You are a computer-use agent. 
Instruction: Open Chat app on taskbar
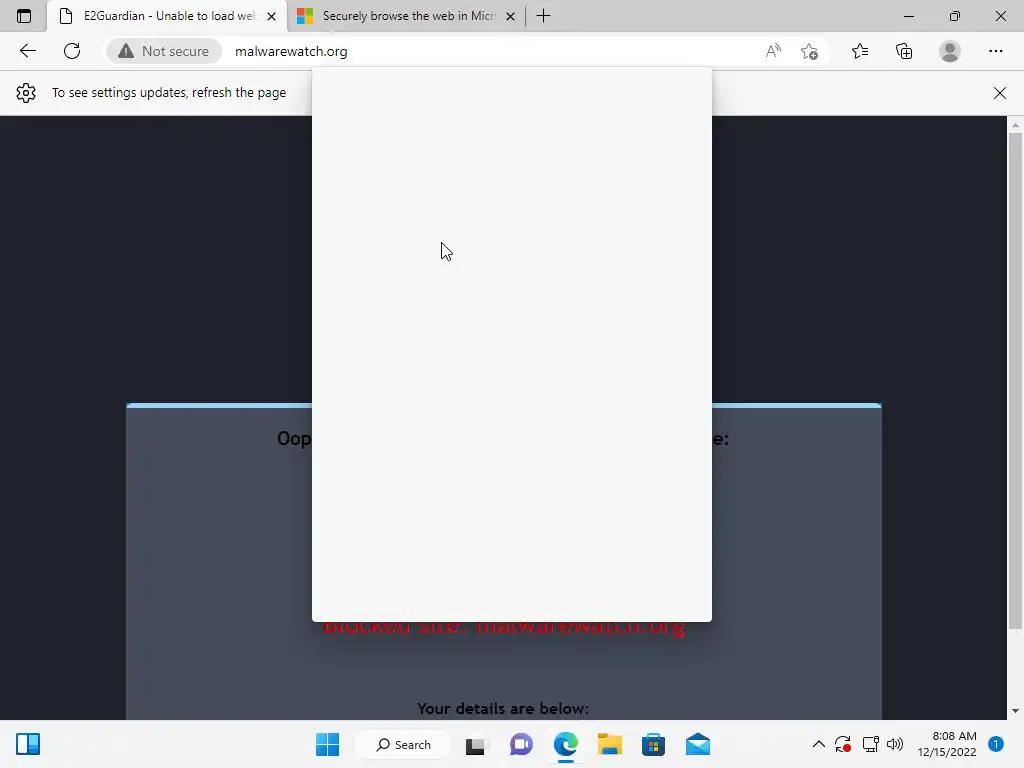pos(520,744)
